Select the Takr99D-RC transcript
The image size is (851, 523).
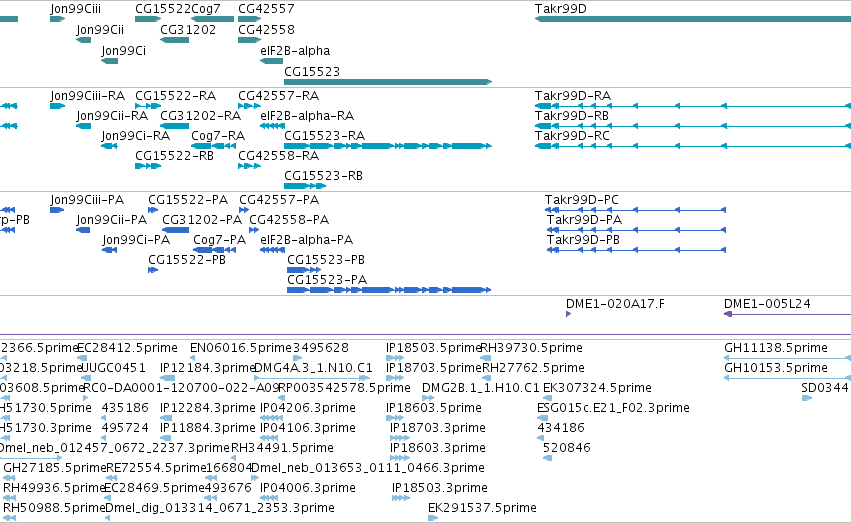pyautogui.click(x=693, y=146)
